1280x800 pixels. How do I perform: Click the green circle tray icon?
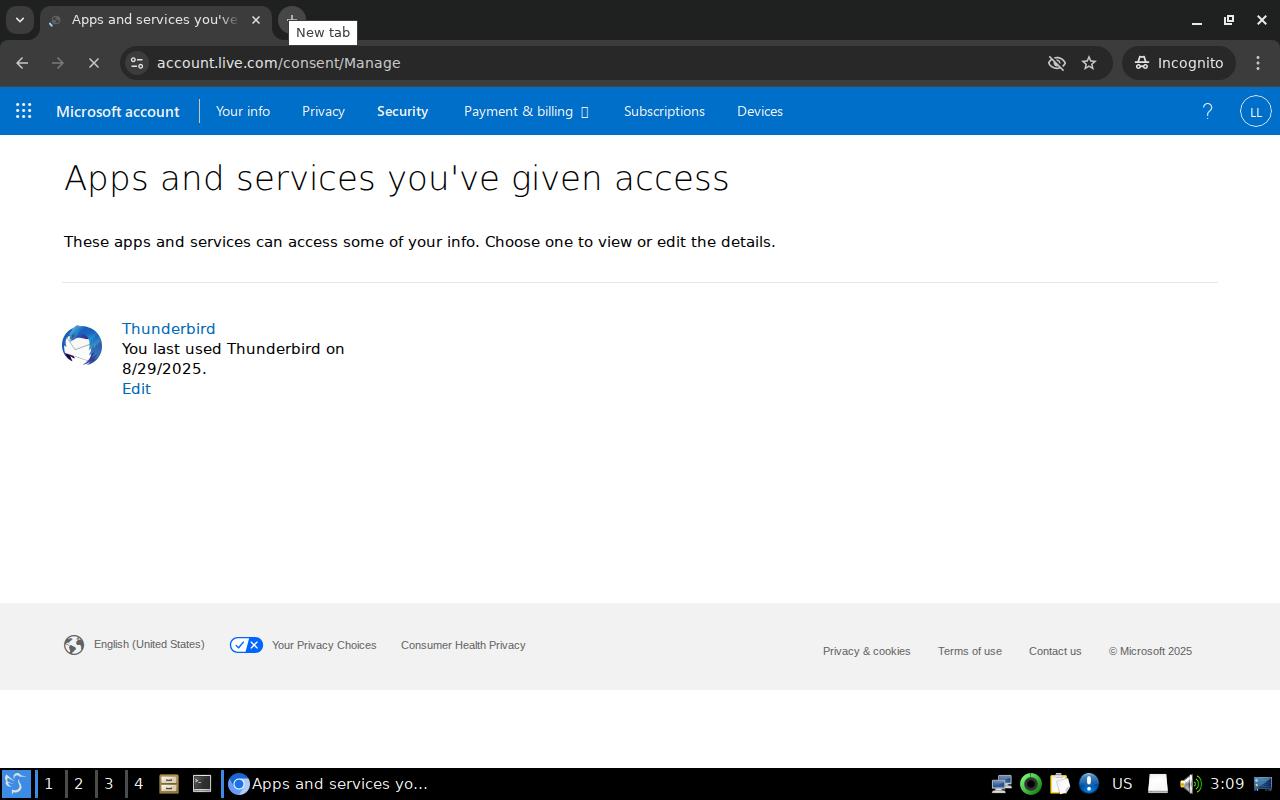pos(1030,784)
